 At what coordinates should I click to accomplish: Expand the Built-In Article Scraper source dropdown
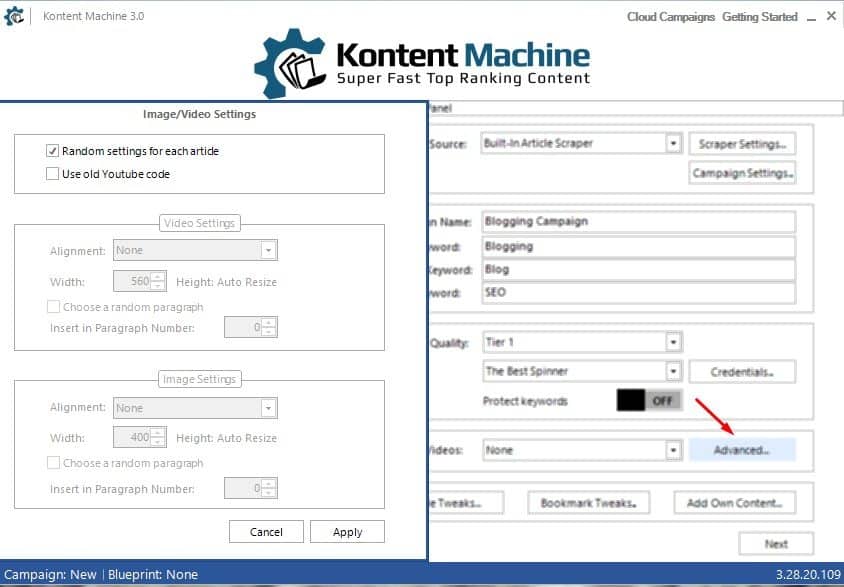click(x=673, y=143)
